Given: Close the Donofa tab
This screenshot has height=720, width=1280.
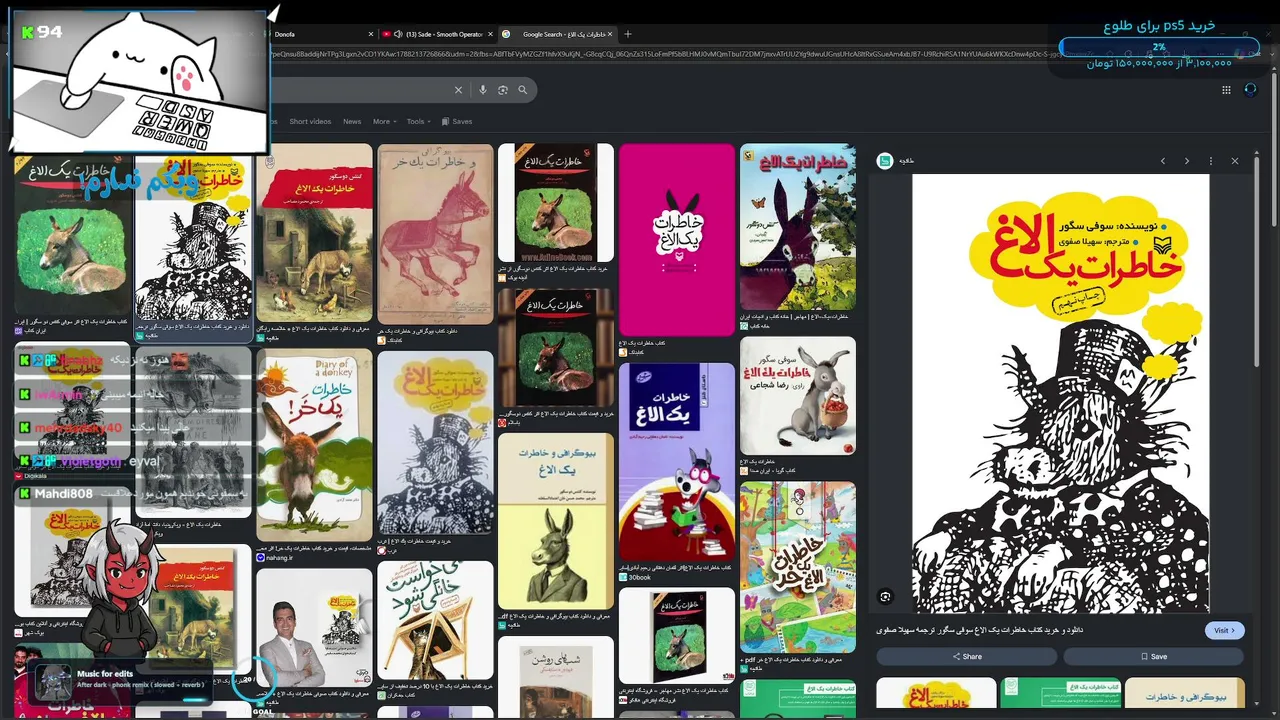Looking at the screenshot, I should click(371, 34).
